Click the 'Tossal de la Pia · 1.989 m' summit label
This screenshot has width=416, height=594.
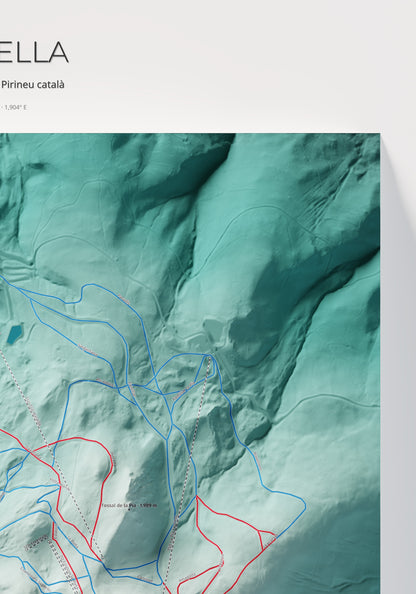pos(129,505)
